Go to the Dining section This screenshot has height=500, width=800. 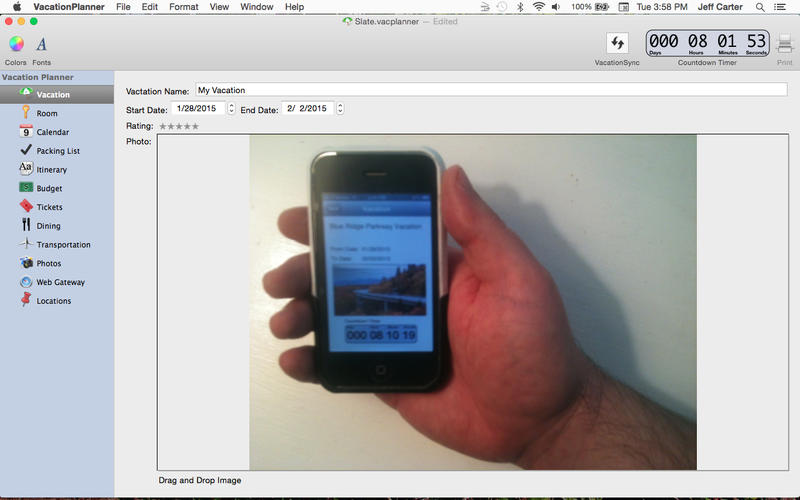(48, 226)
